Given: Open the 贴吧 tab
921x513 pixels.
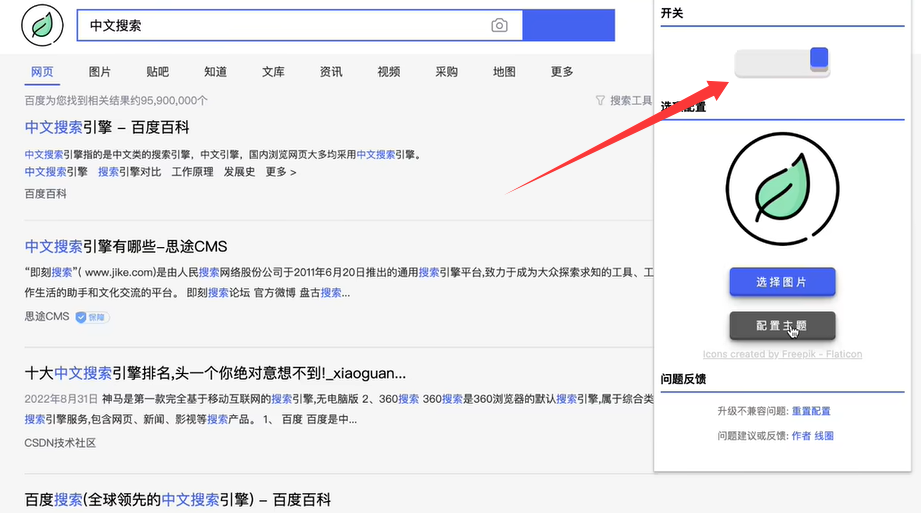Looking at the screenshot, I should [x=157, y=72].
